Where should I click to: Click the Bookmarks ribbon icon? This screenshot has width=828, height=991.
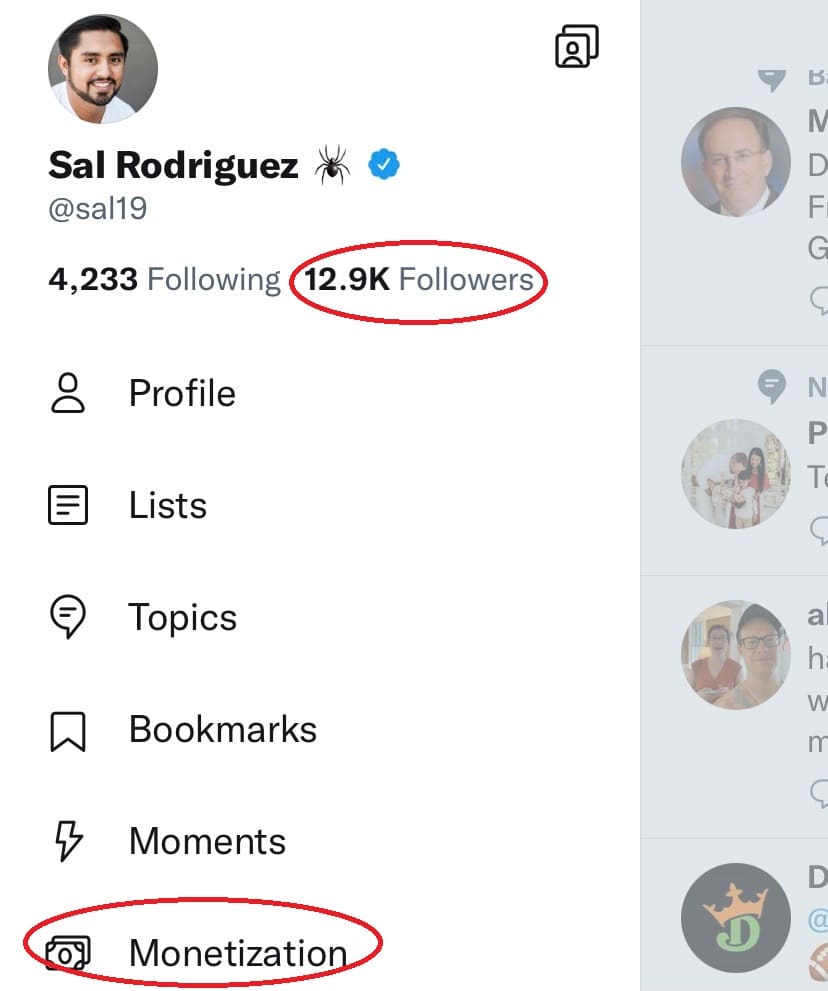pos(68,731)
